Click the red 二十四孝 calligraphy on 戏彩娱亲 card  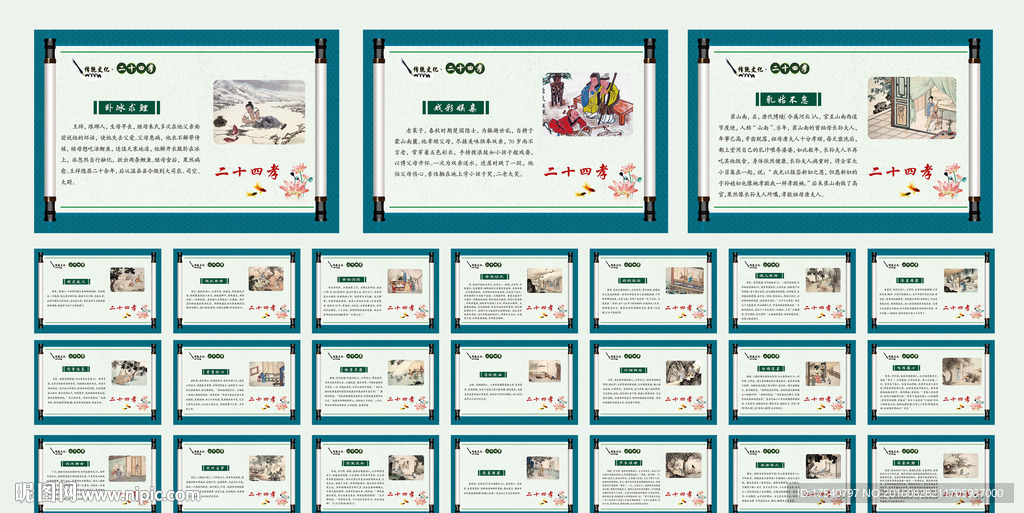click(x=576, y=172)
